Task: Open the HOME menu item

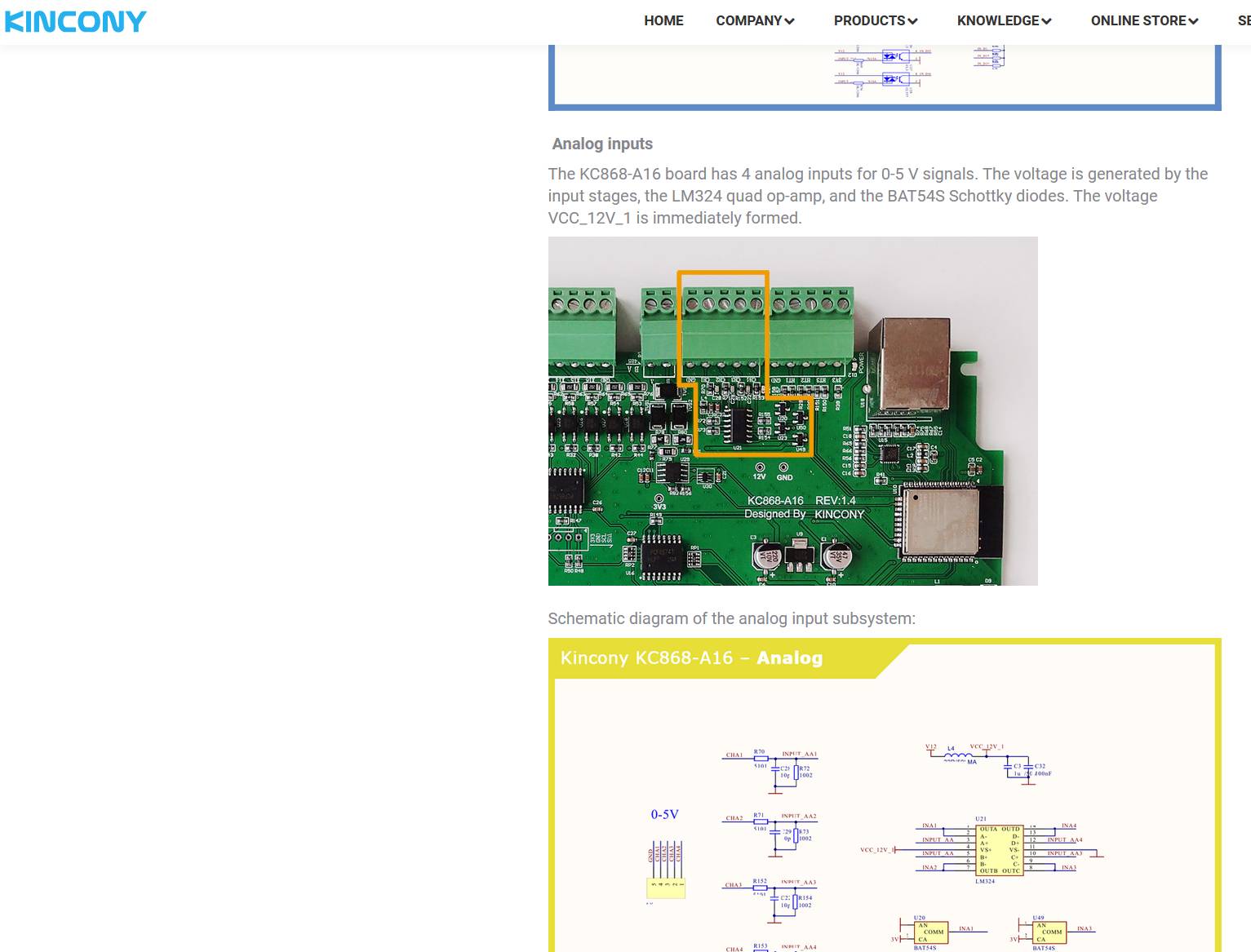Action: 663,21
